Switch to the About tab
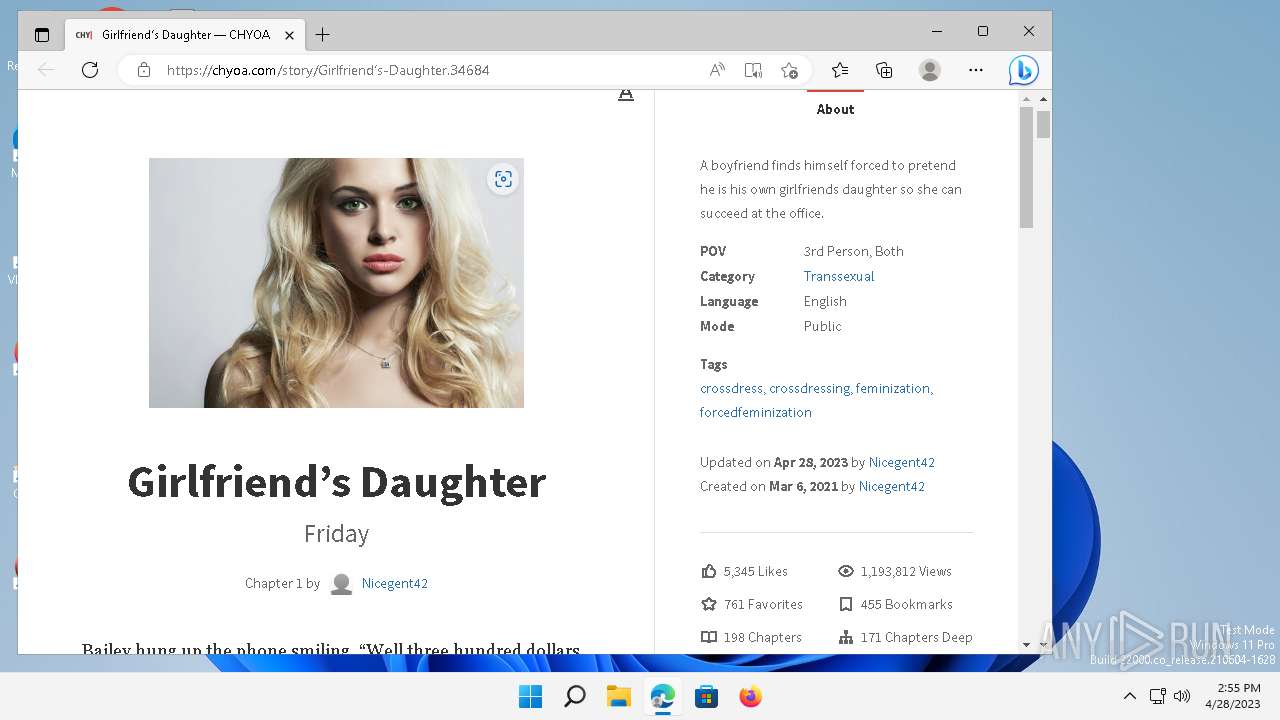 [x=835, y=109]
